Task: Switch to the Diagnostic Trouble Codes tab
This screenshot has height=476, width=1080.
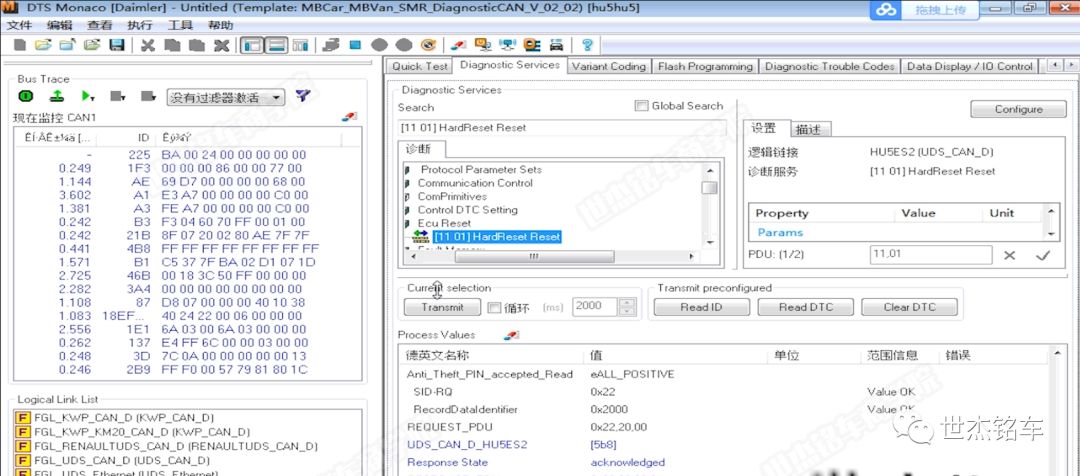Action: pyautogui.click(x=829, y=66)
